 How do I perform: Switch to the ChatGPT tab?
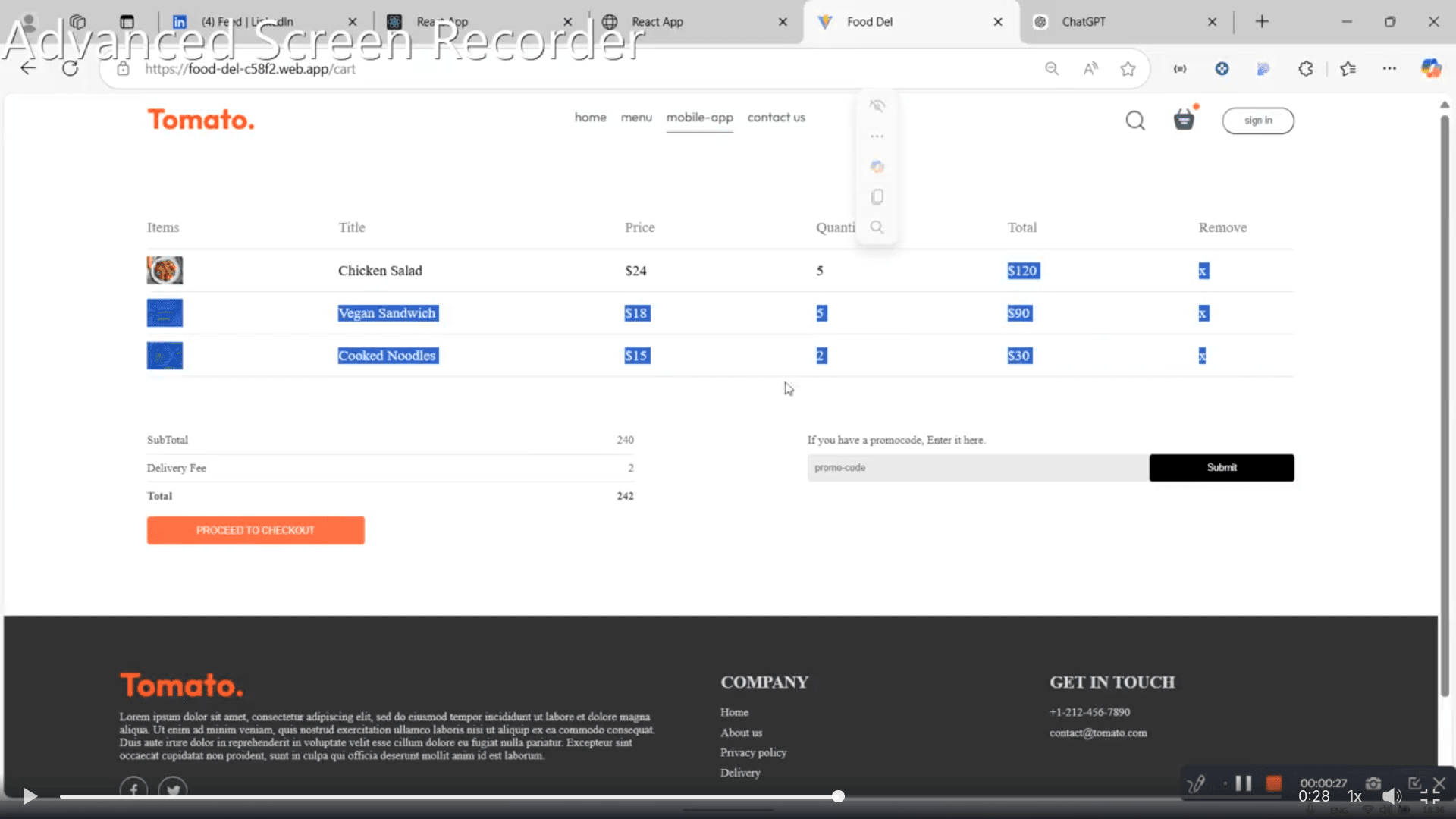(1125, 22)
